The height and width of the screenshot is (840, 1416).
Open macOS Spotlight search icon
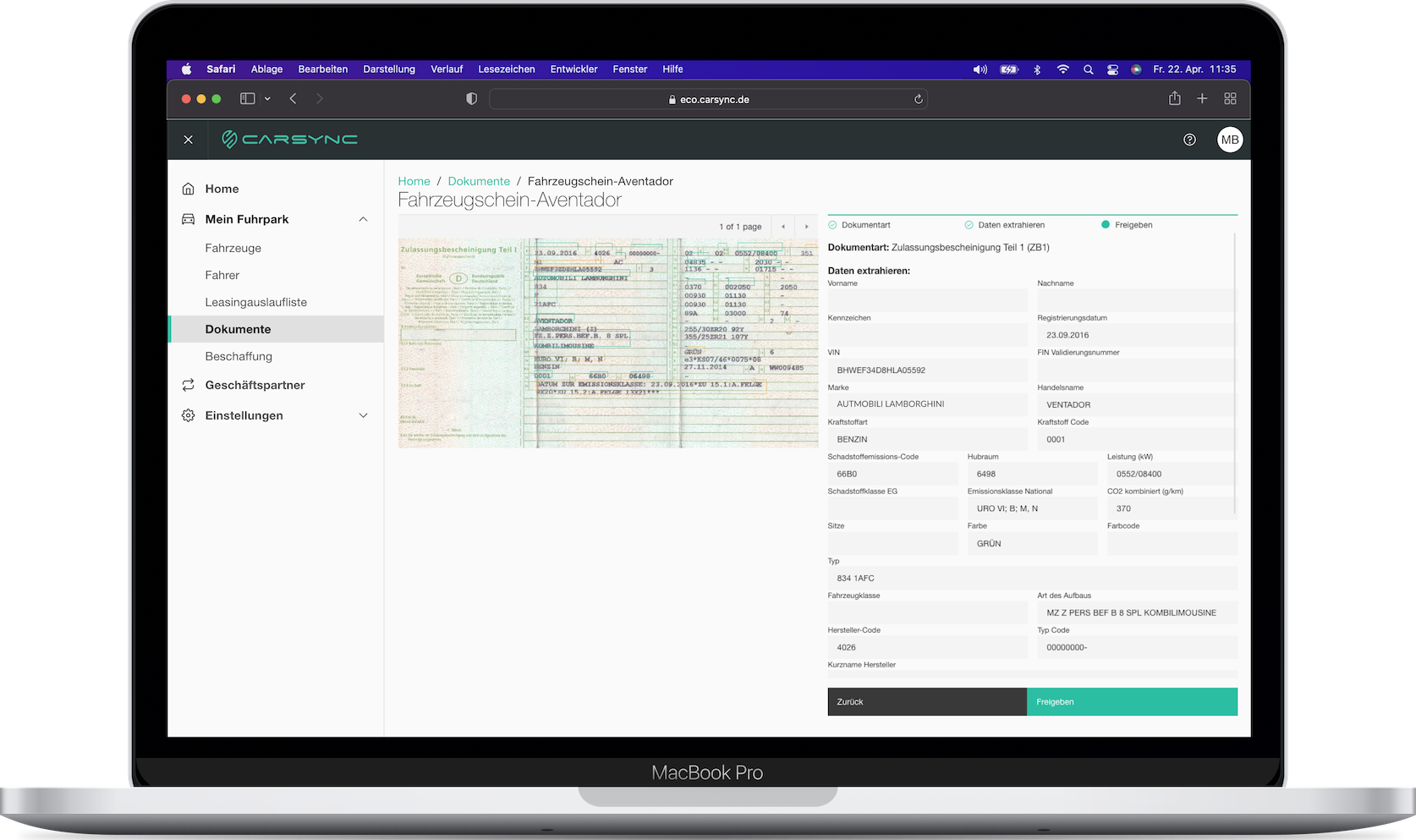tap(1088, 69)
